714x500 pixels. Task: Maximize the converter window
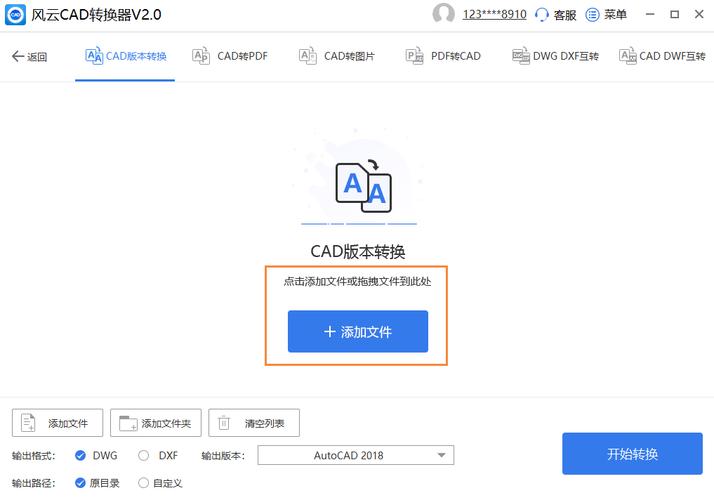(x=675, y=15)
